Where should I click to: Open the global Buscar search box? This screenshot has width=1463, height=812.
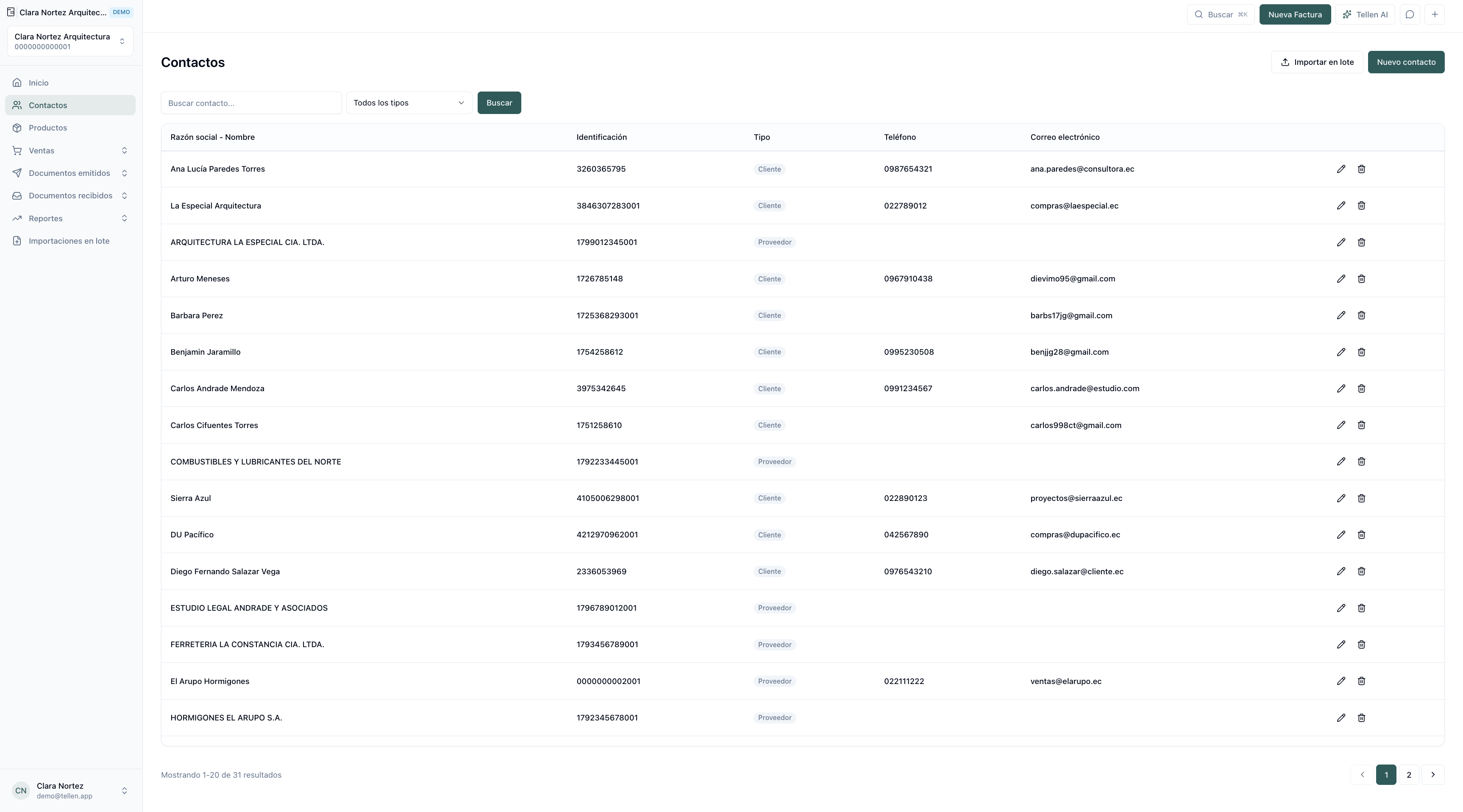click(1221, 15)
